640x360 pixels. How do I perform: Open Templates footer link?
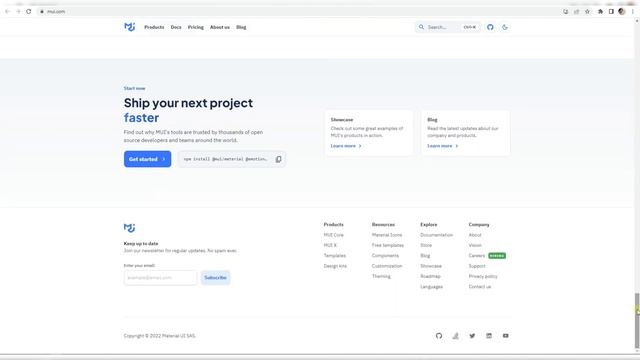(x=335, y=256)
